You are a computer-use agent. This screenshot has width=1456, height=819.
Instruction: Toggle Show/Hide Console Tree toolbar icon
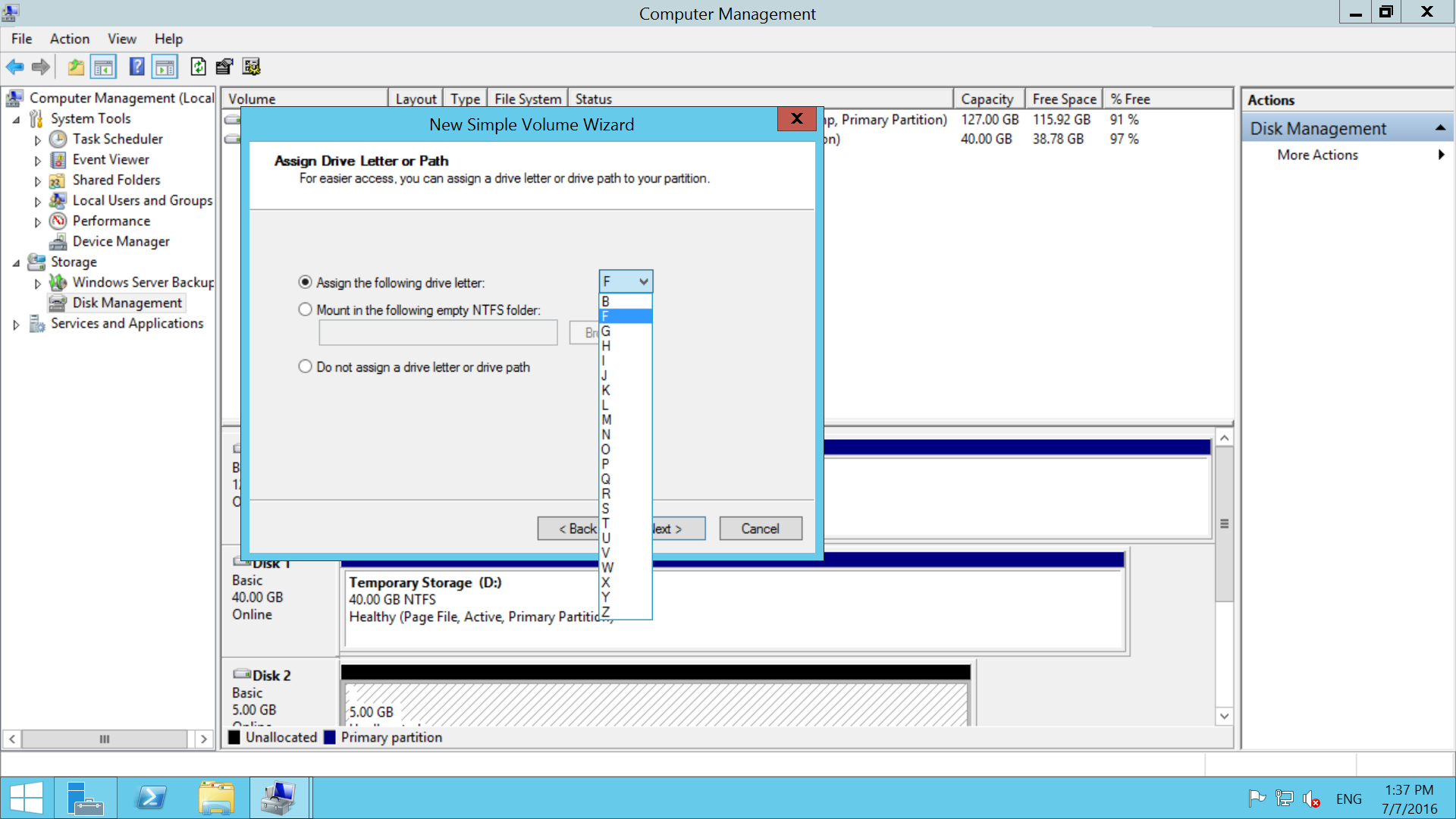point(103,67)
